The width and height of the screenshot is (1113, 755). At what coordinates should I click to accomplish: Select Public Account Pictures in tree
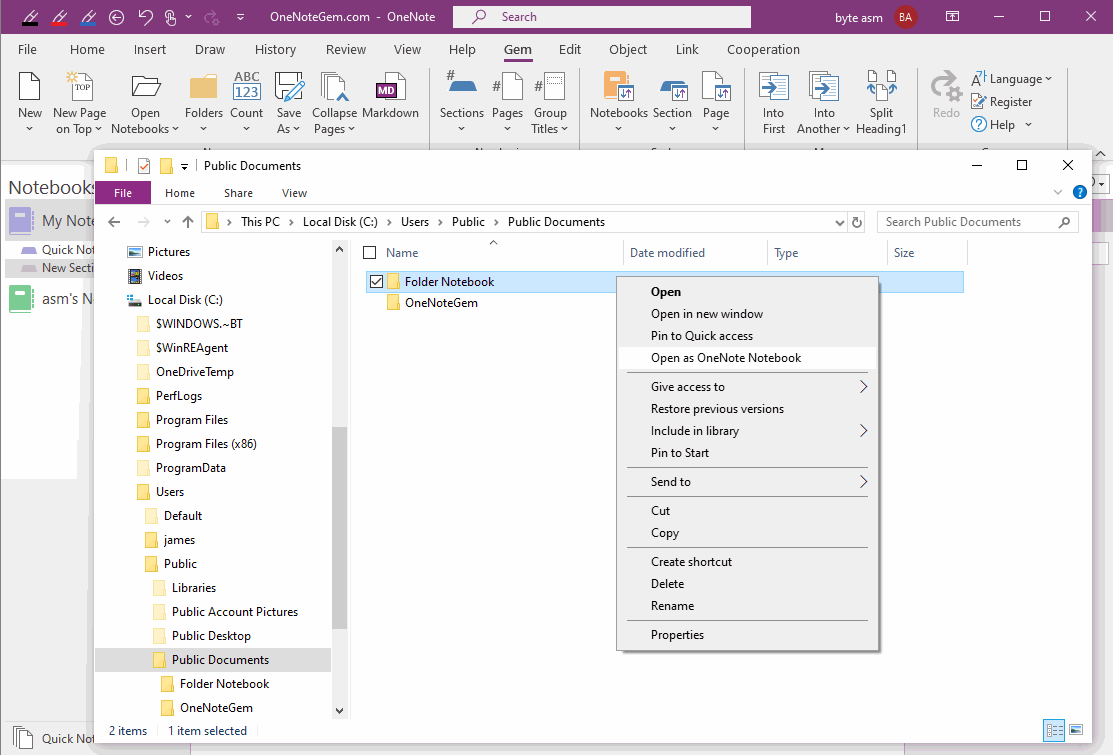[x=234, y=612]
